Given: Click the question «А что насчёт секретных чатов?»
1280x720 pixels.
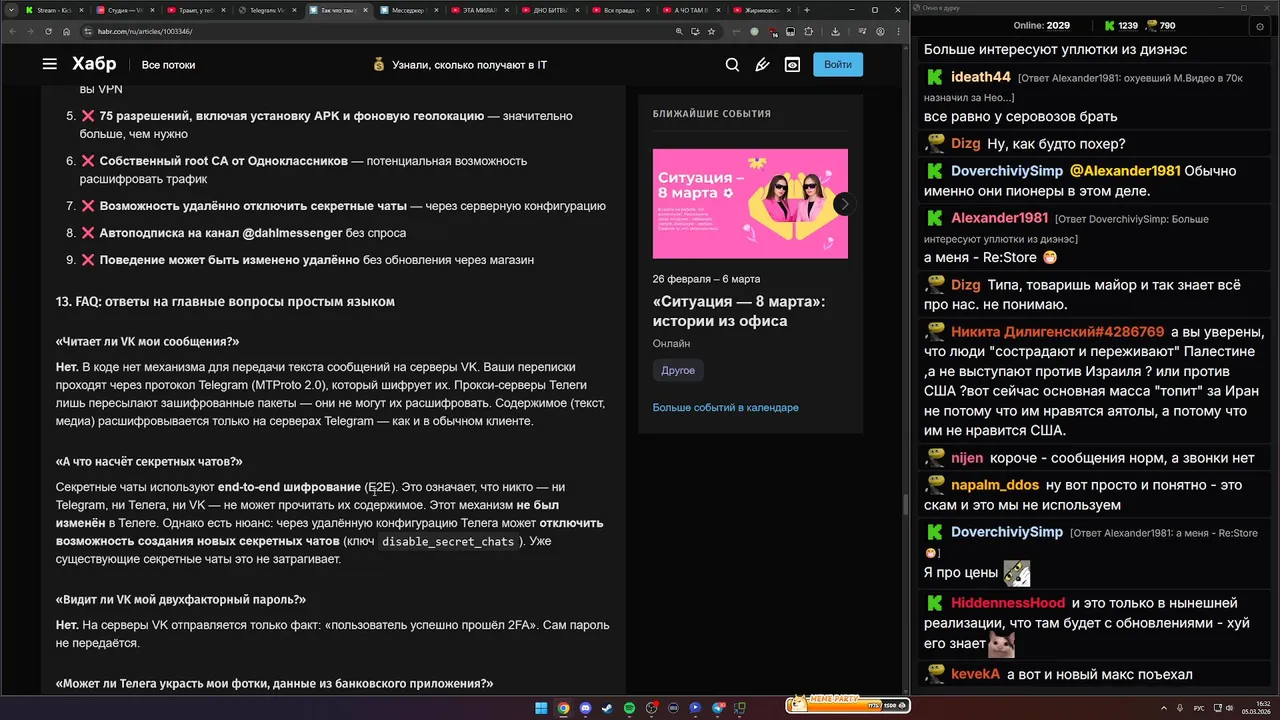Looking at the screenshot, I should coord(149,462).
